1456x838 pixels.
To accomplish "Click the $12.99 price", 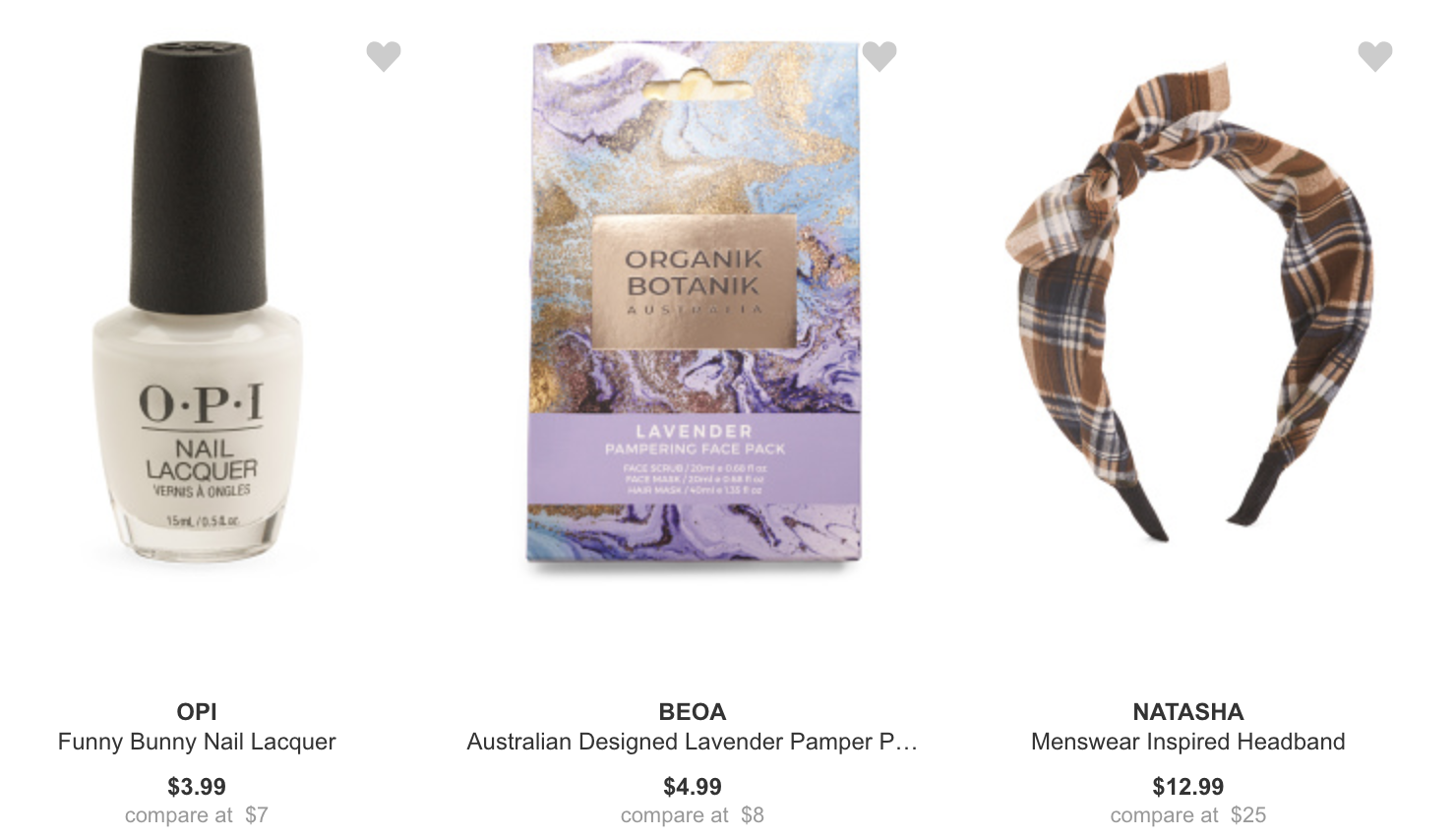I will pyautogui.click(x=1188, y=787).
